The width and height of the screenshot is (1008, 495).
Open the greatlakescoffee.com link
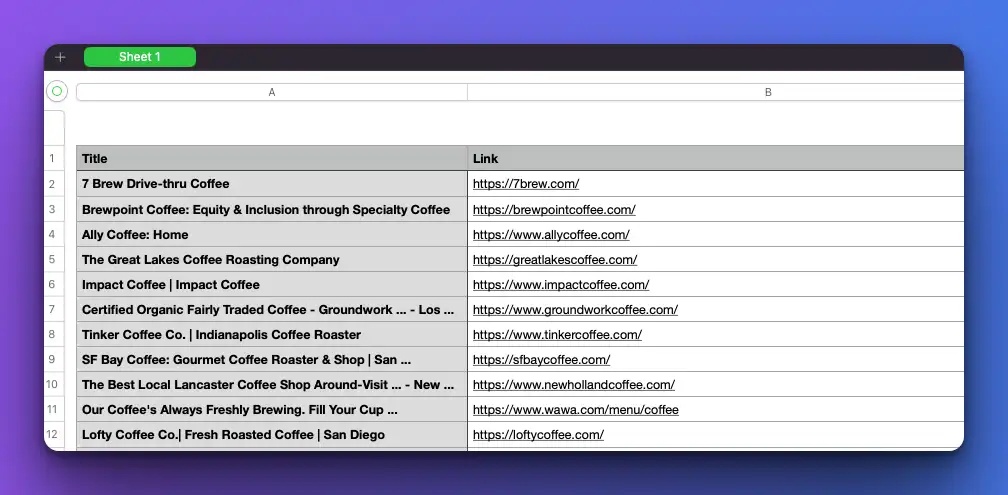point(555,260)
